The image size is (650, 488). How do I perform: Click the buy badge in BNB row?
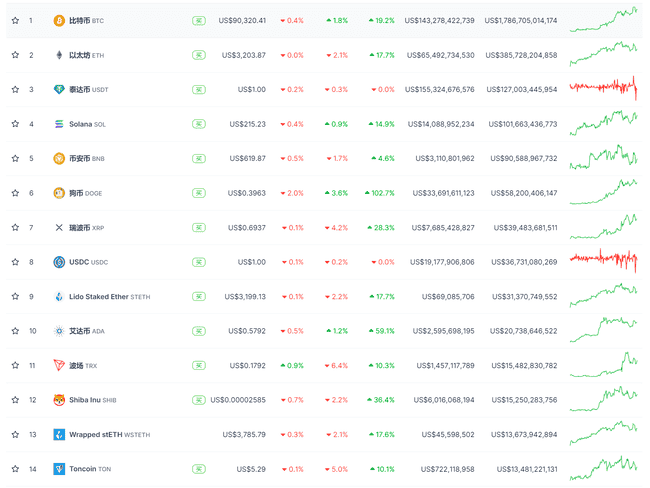click(x=199, y=158)
